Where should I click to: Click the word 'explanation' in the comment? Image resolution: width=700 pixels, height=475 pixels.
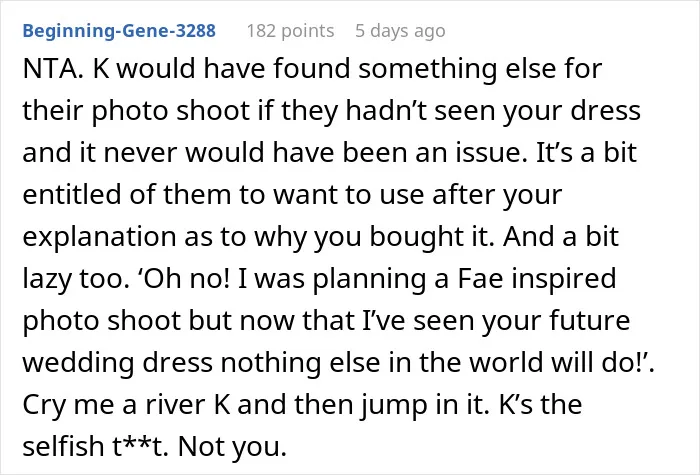[x=99, y=237]
